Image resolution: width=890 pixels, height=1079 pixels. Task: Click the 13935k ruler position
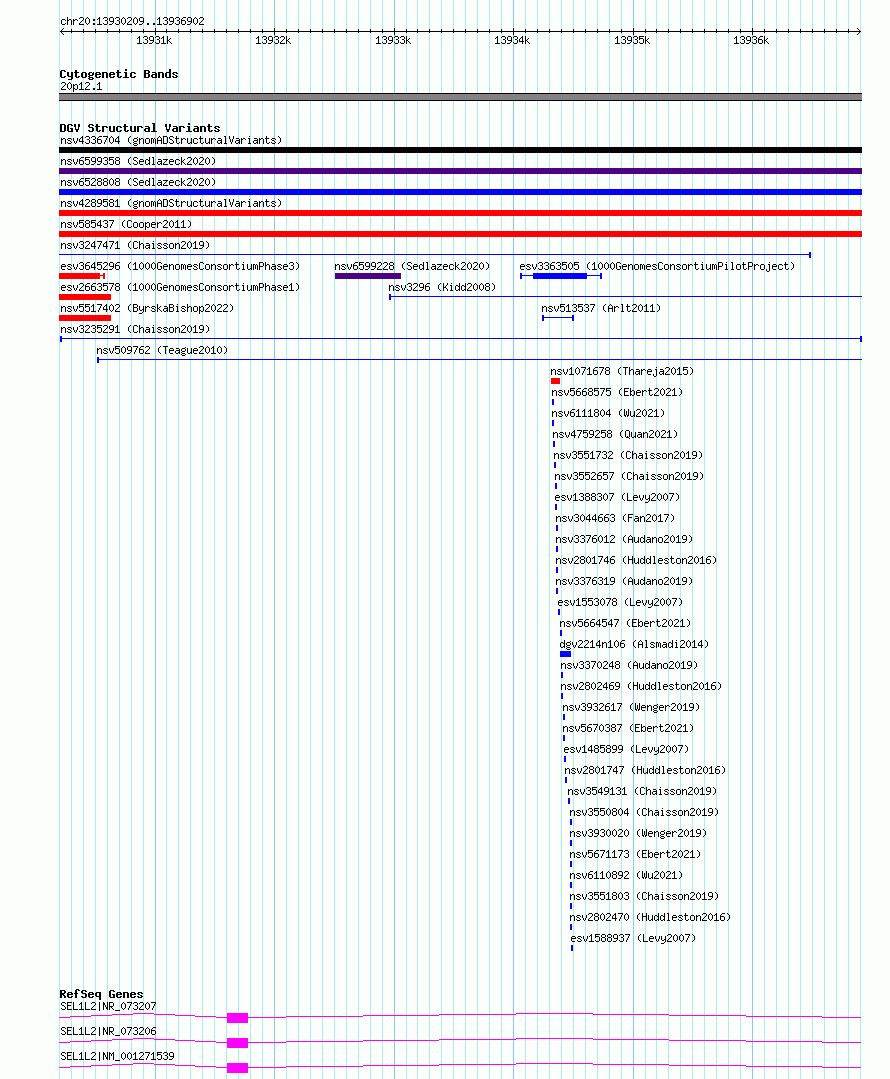(x=632, y=41)
